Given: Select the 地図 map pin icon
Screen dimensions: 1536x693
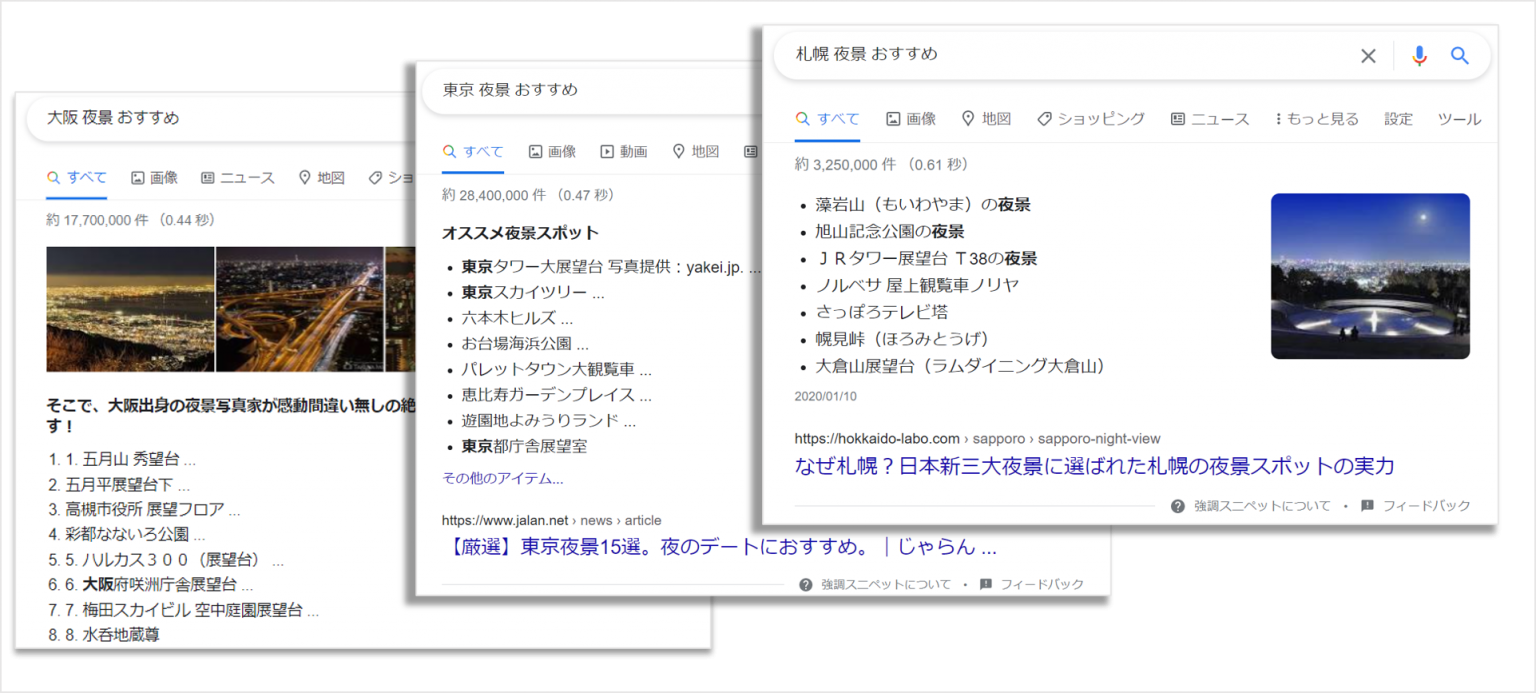Looking at the screenshot, I should pyautogui.click(x=967, y=118).
